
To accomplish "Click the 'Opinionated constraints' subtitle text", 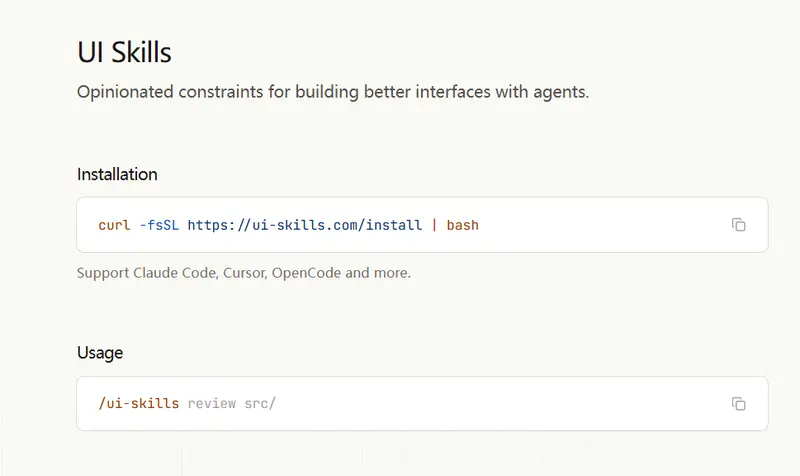I will (333, 93).
